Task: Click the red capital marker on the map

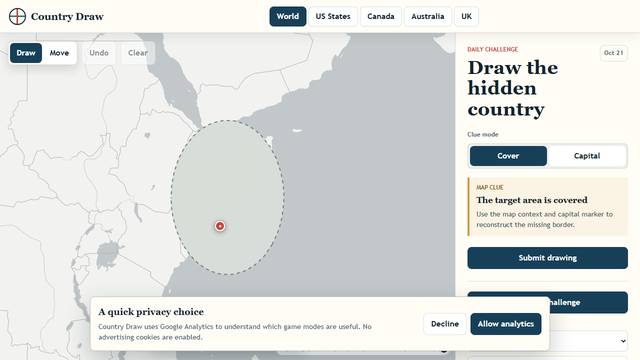Action: 220,226
